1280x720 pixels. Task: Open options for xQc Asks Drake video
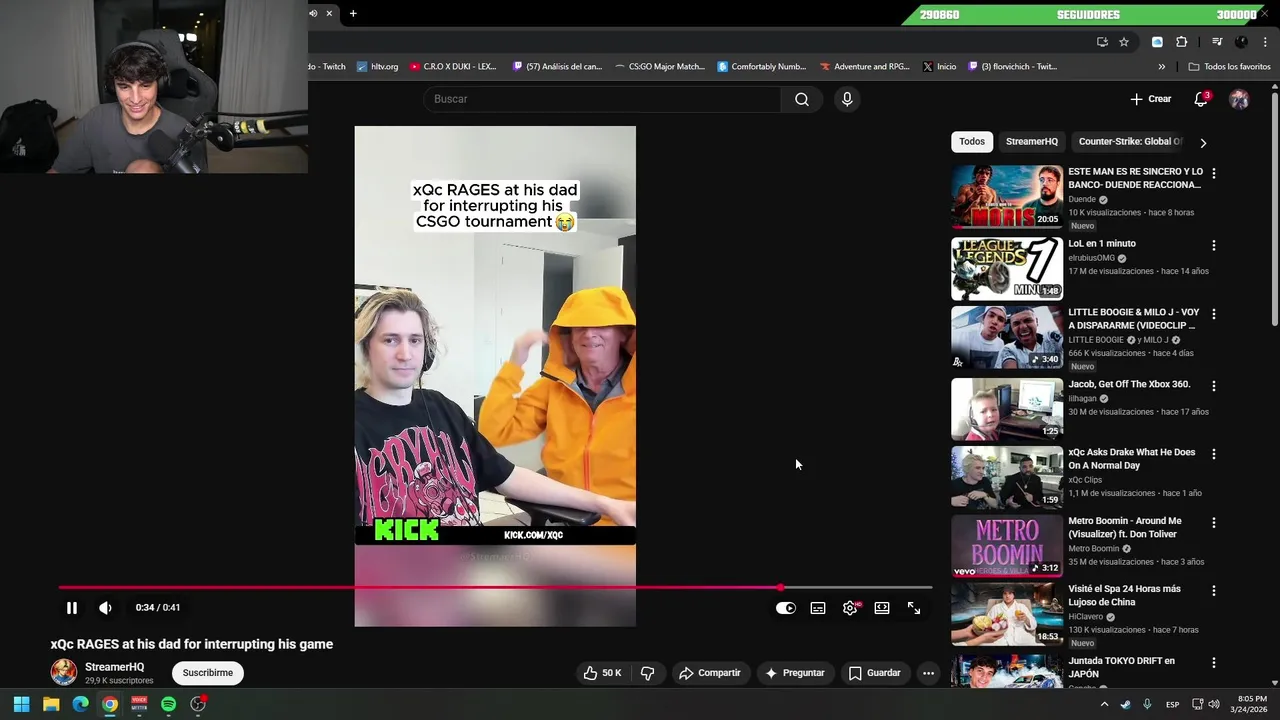(x=1214, y=454)
